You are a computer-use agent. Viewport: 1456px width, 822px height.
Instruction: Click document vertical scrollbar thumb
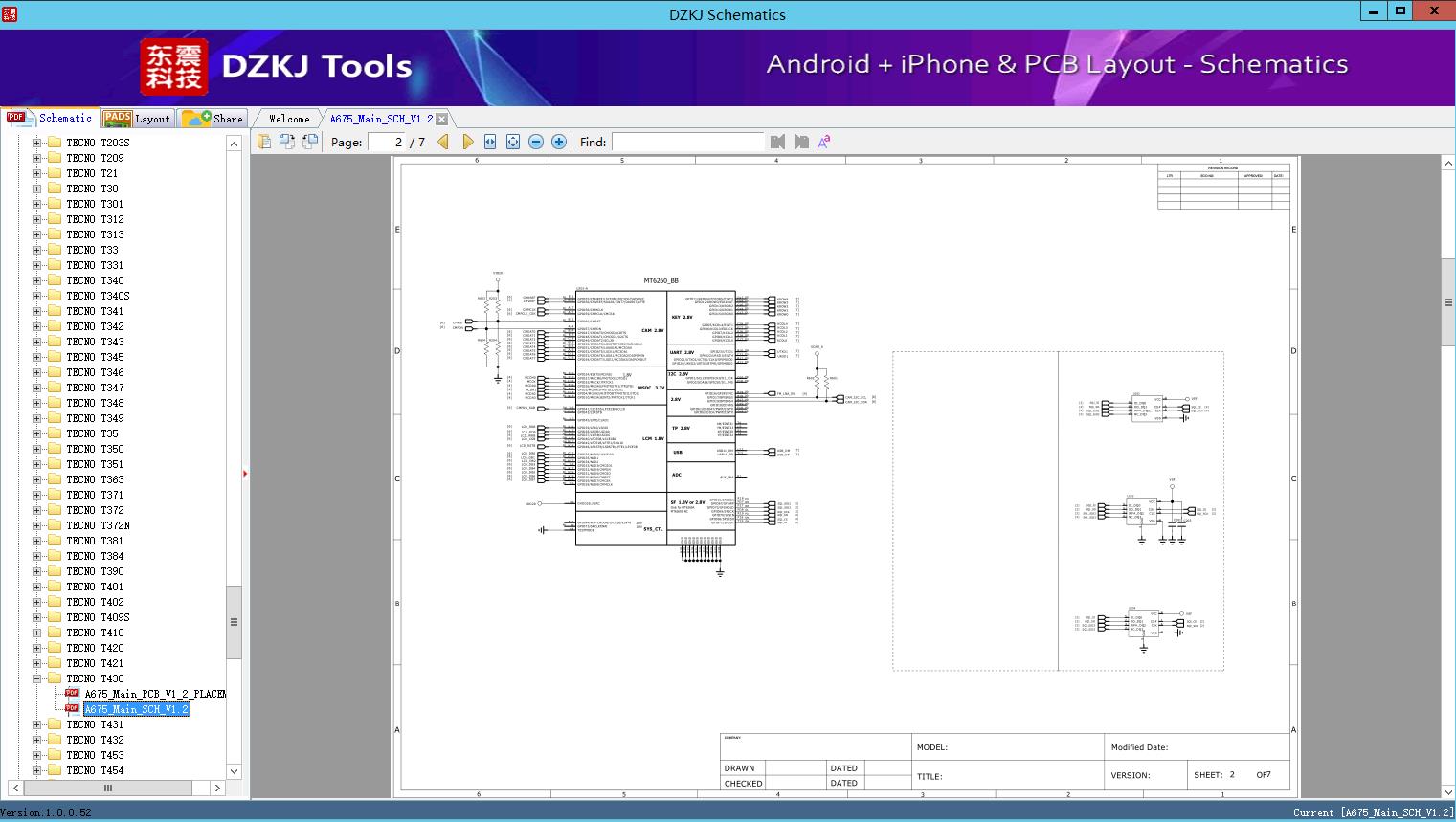pyautogui.click(x=1448, y=302)
